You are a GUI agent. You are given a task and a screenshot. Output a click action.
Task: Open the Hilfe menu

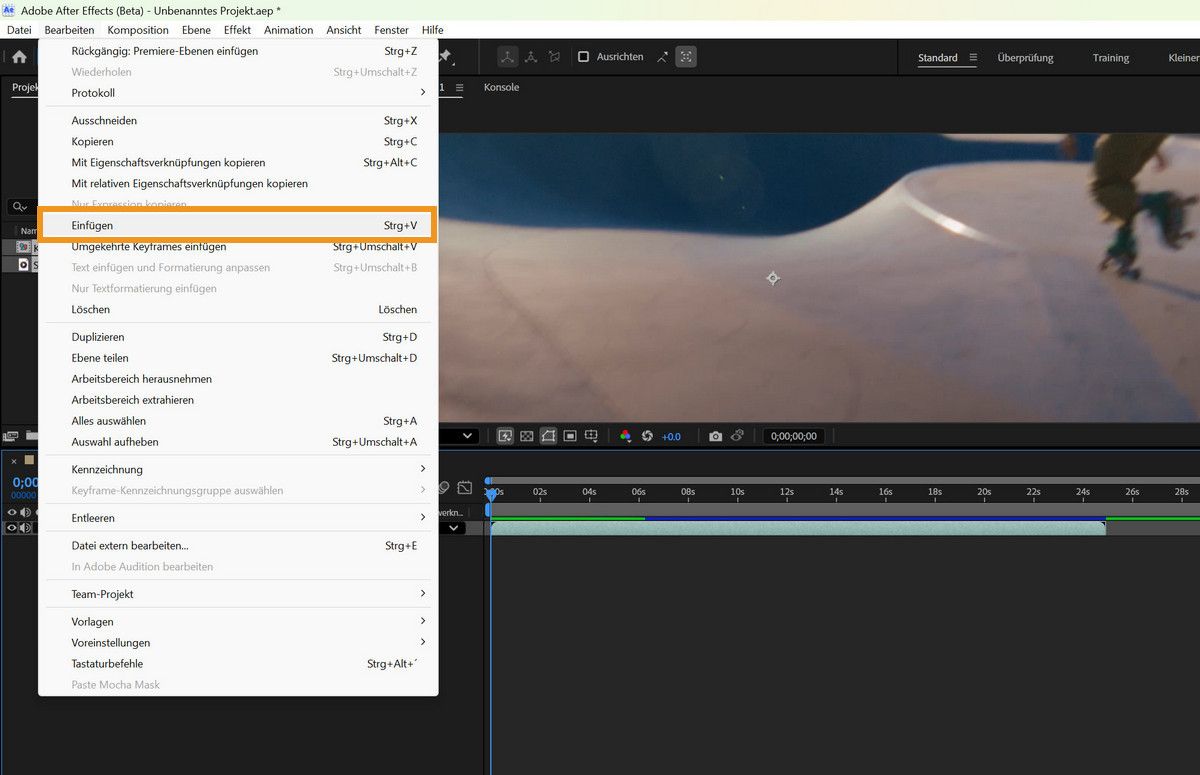tap(432, 30)
